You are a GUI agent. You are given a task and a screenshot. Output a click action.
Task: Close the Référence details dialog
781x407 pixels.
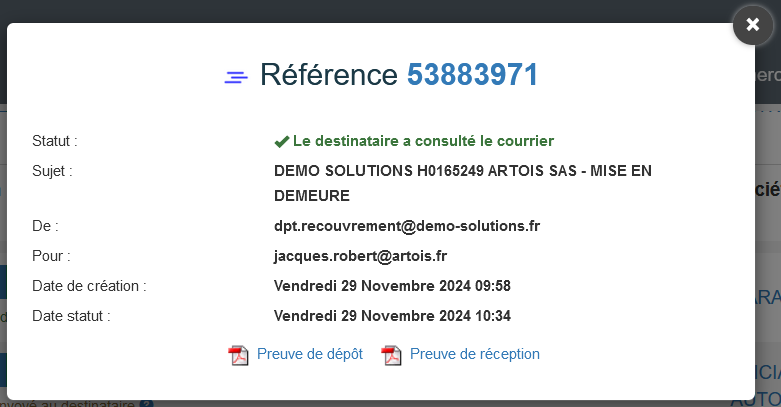click(x=753, y=24)
